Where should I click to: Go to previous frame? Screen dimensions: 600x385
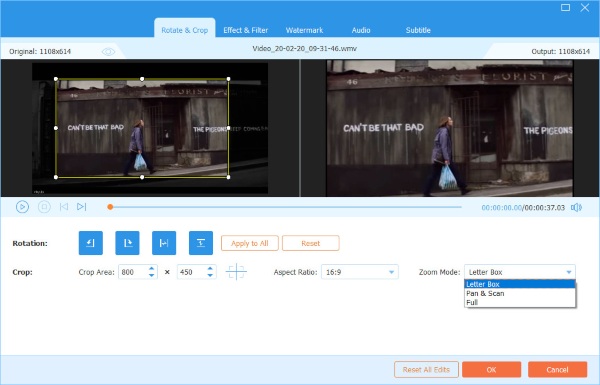click(x=64, y=207)
